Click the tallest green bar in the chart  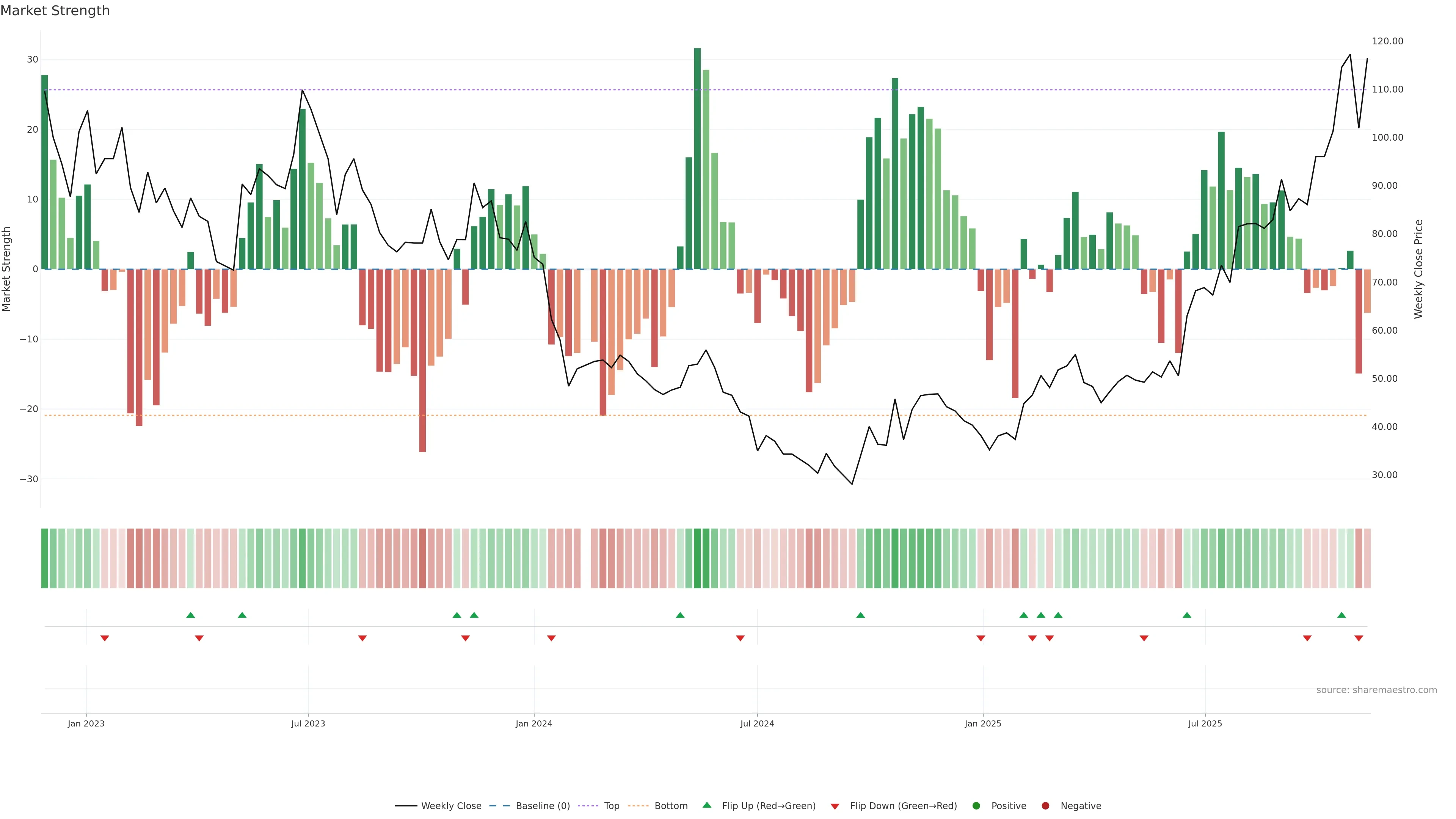(x=698, y=158)
